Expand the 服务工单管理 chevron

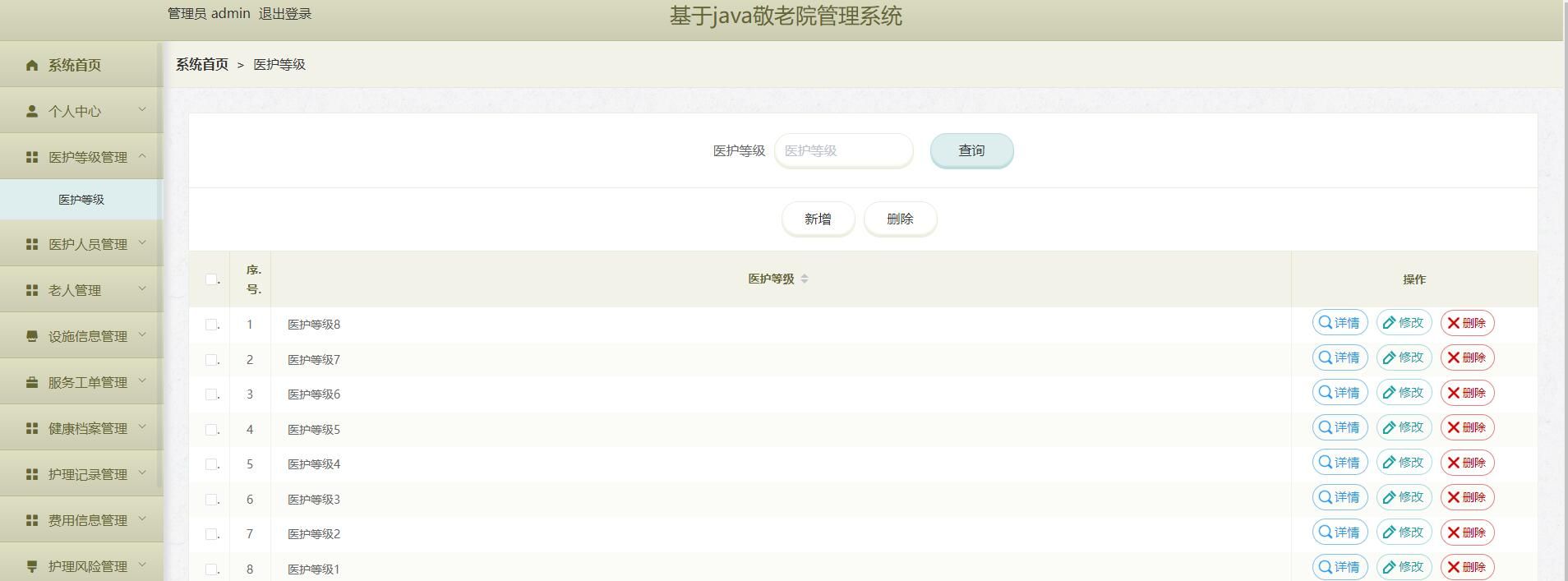[142, 380]
